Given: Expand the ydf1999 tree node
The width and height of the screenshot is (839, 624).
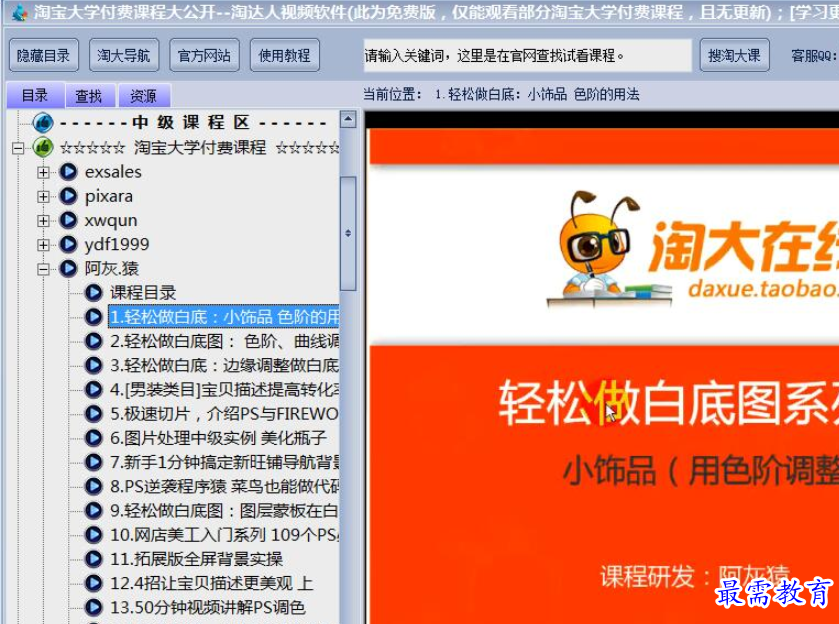Looking at the screenshot, I should click(x=43, y=245).
